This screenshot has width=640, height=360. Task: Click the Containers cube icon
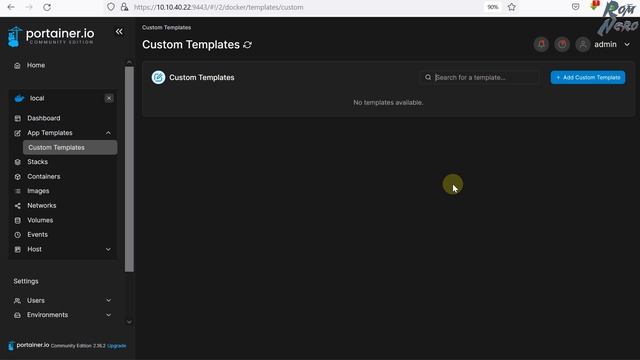18,177
